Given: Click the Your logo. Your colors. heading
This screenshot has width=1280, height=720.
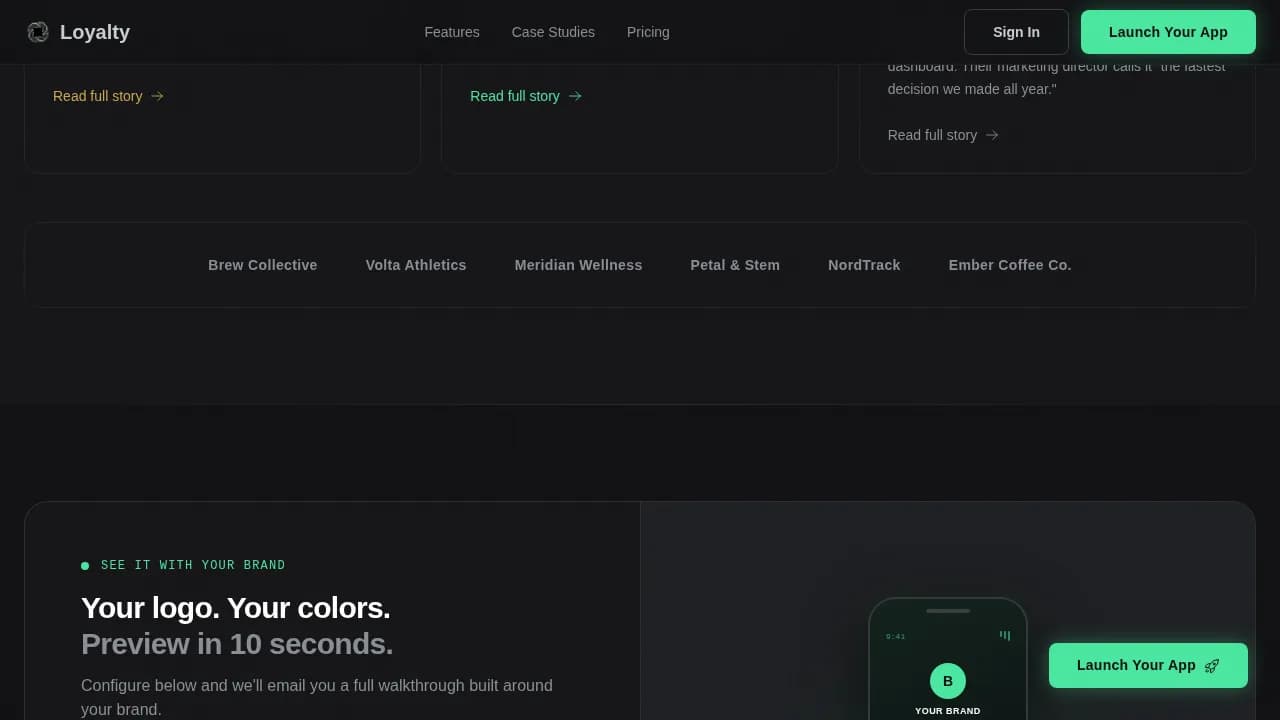Looking at the screenshot, I should point(236,608).
